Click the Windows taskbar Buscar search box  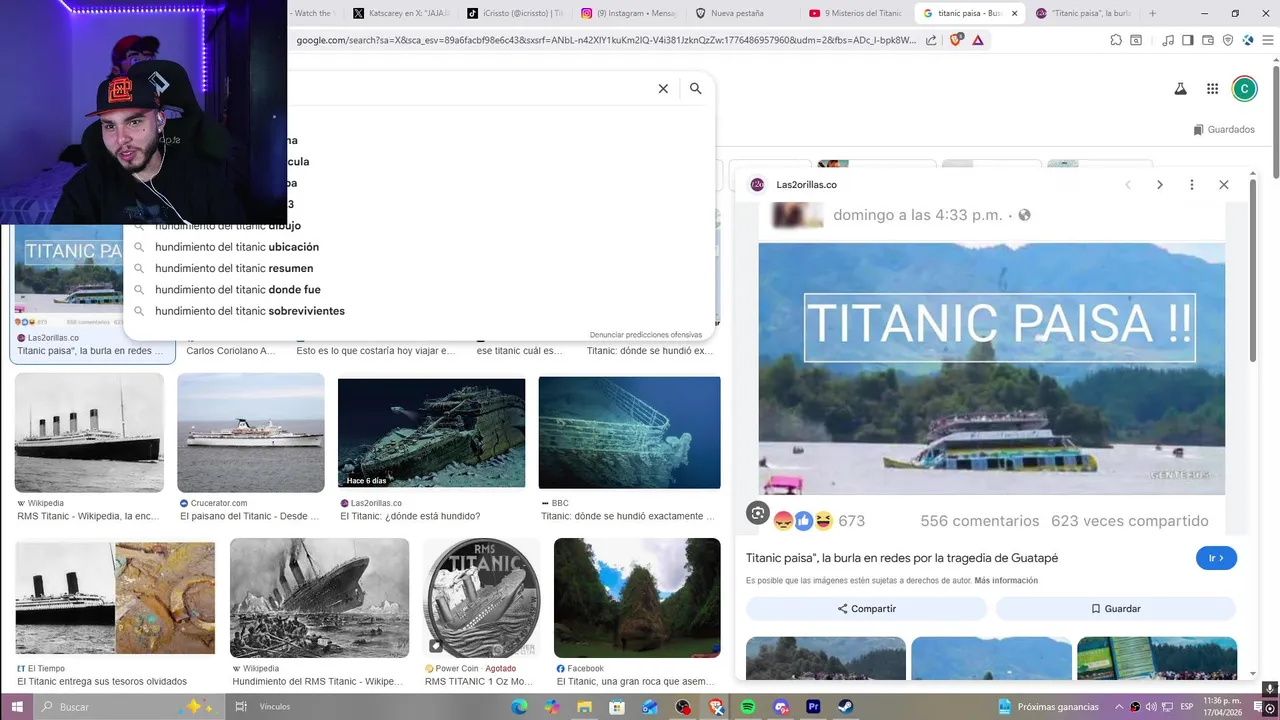tap(130, 707)
